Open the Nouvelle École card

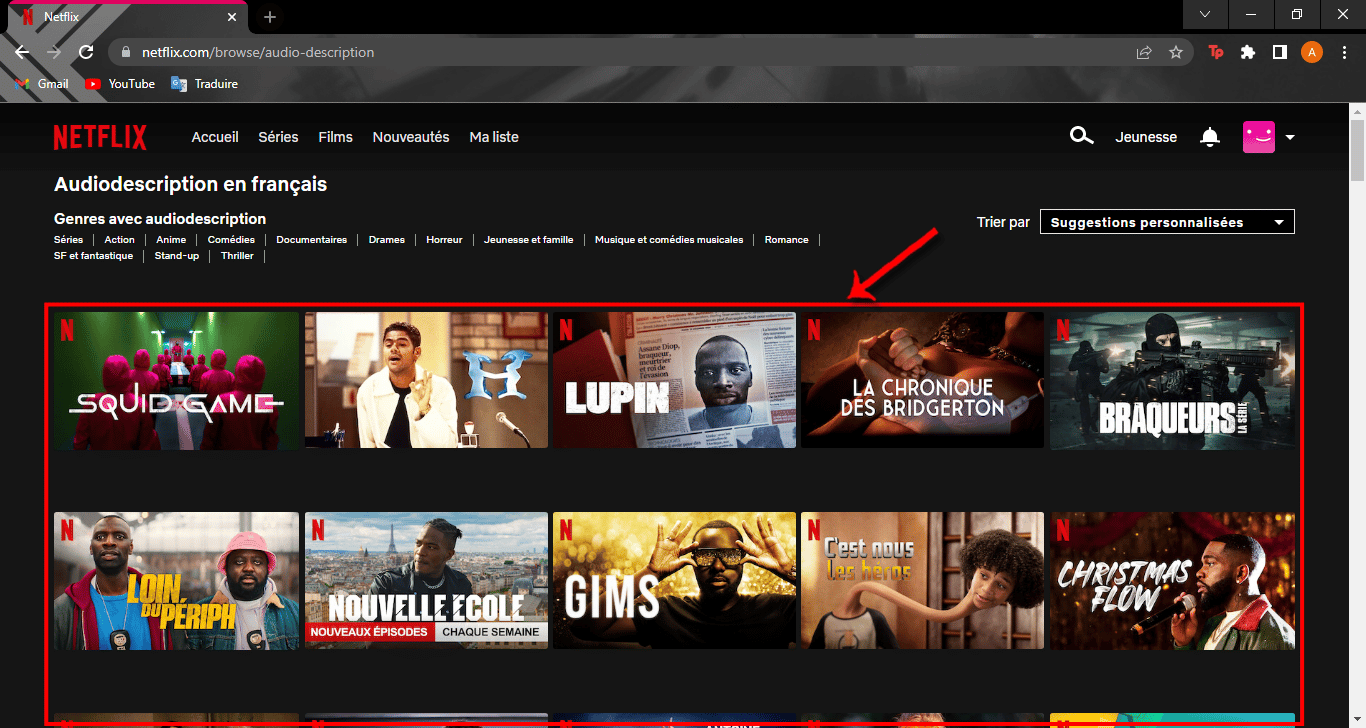[426, 581]
